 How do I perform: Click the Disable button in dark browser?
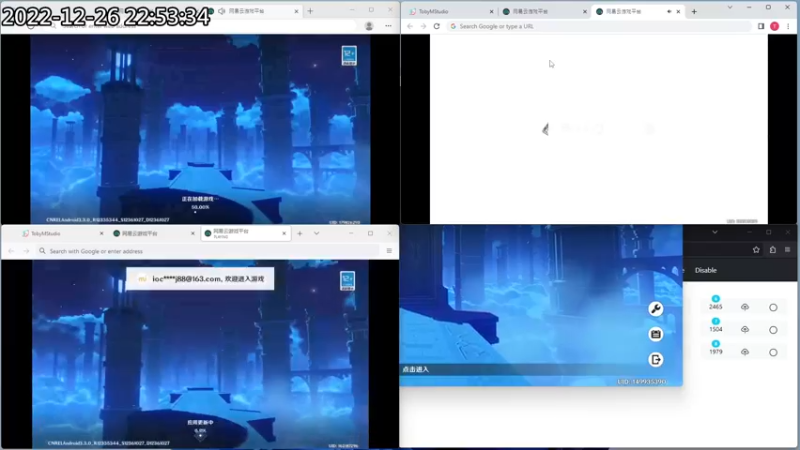pyautogui.click(x=706, y=270)
